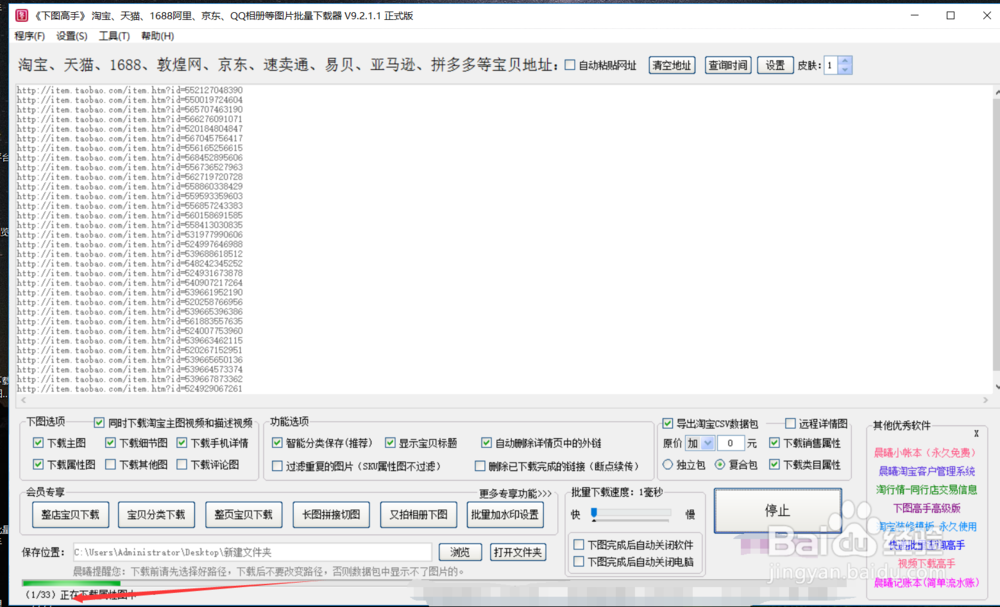Click URL line ending in id=552127048390
The image size is (1000, 607).
[129, 90]
